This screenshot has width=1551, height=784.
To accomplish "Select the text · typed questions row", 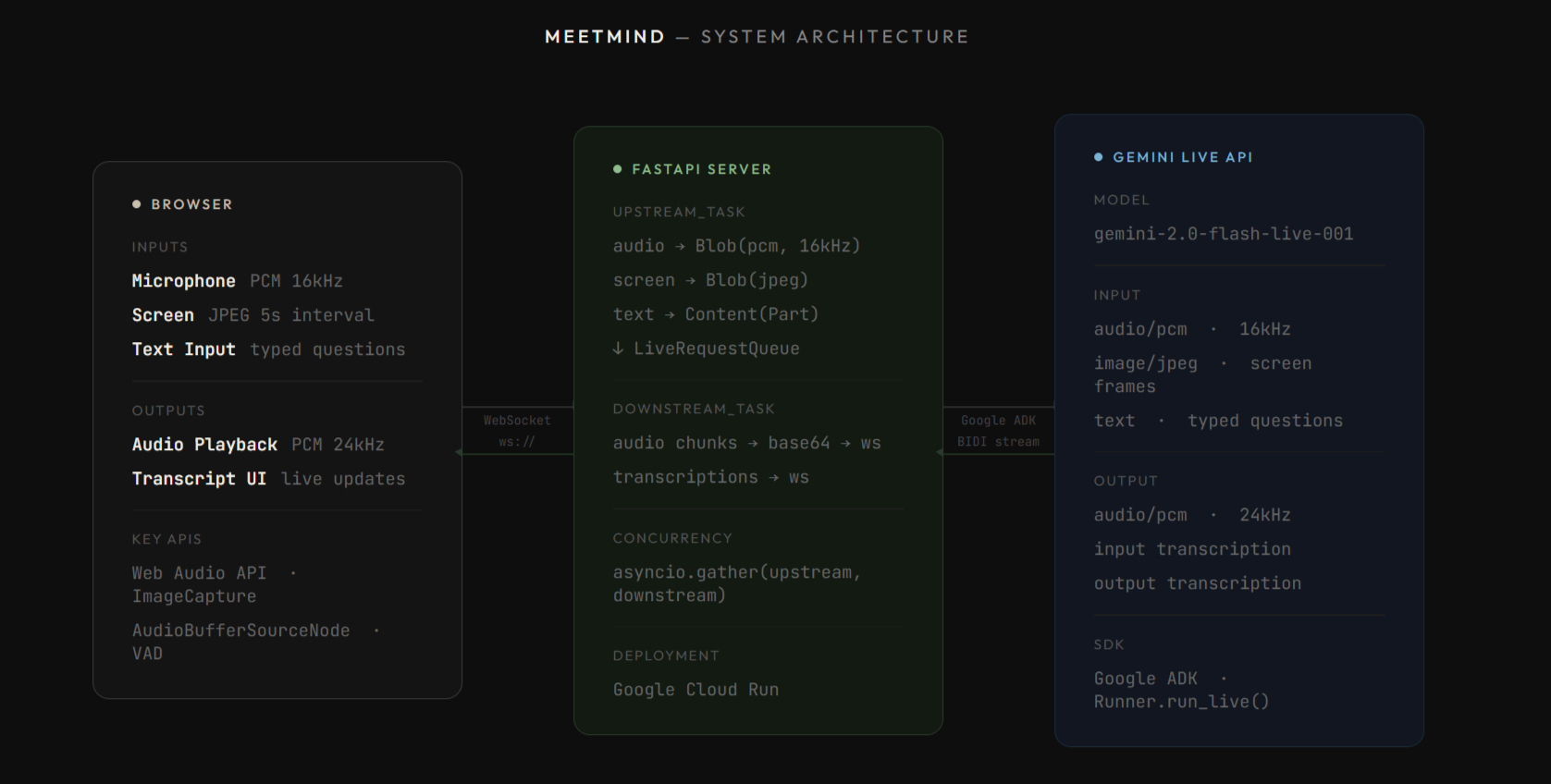I will tap(1218, 421).
